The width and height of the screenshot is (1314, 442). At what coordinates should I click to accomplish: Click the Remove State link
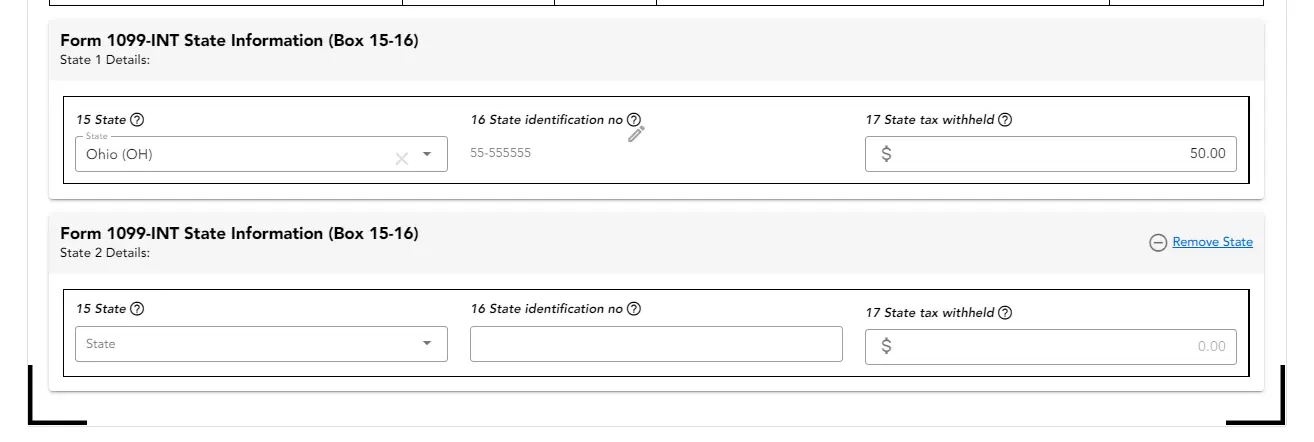pos(1212,242)
